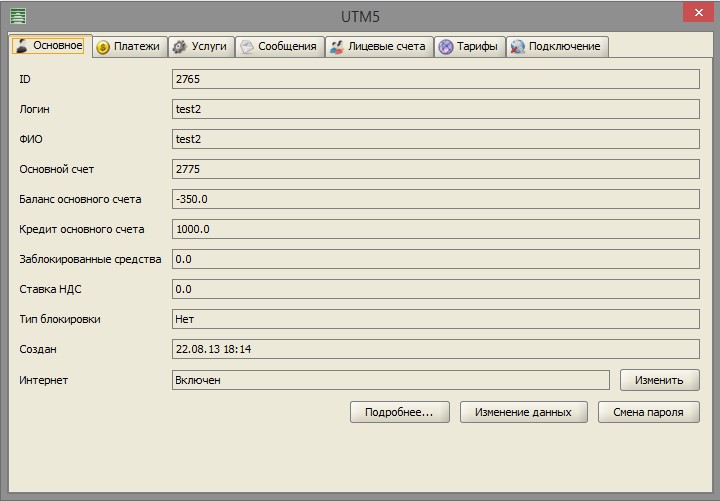The width and height of the screenshot is (720, 501).
Task: Click the Основной счет label
Action: tap(56, 169)
